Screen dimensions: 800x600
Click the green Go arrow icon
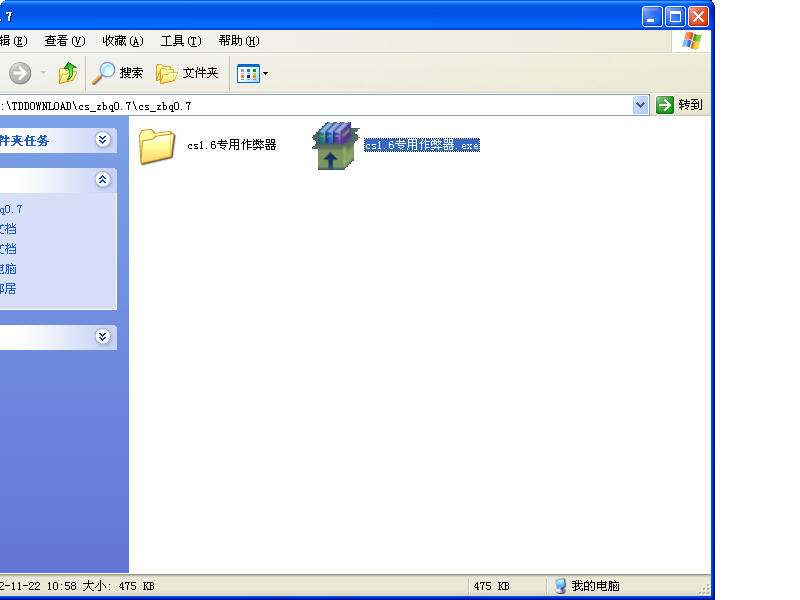[x=665, y=105]
